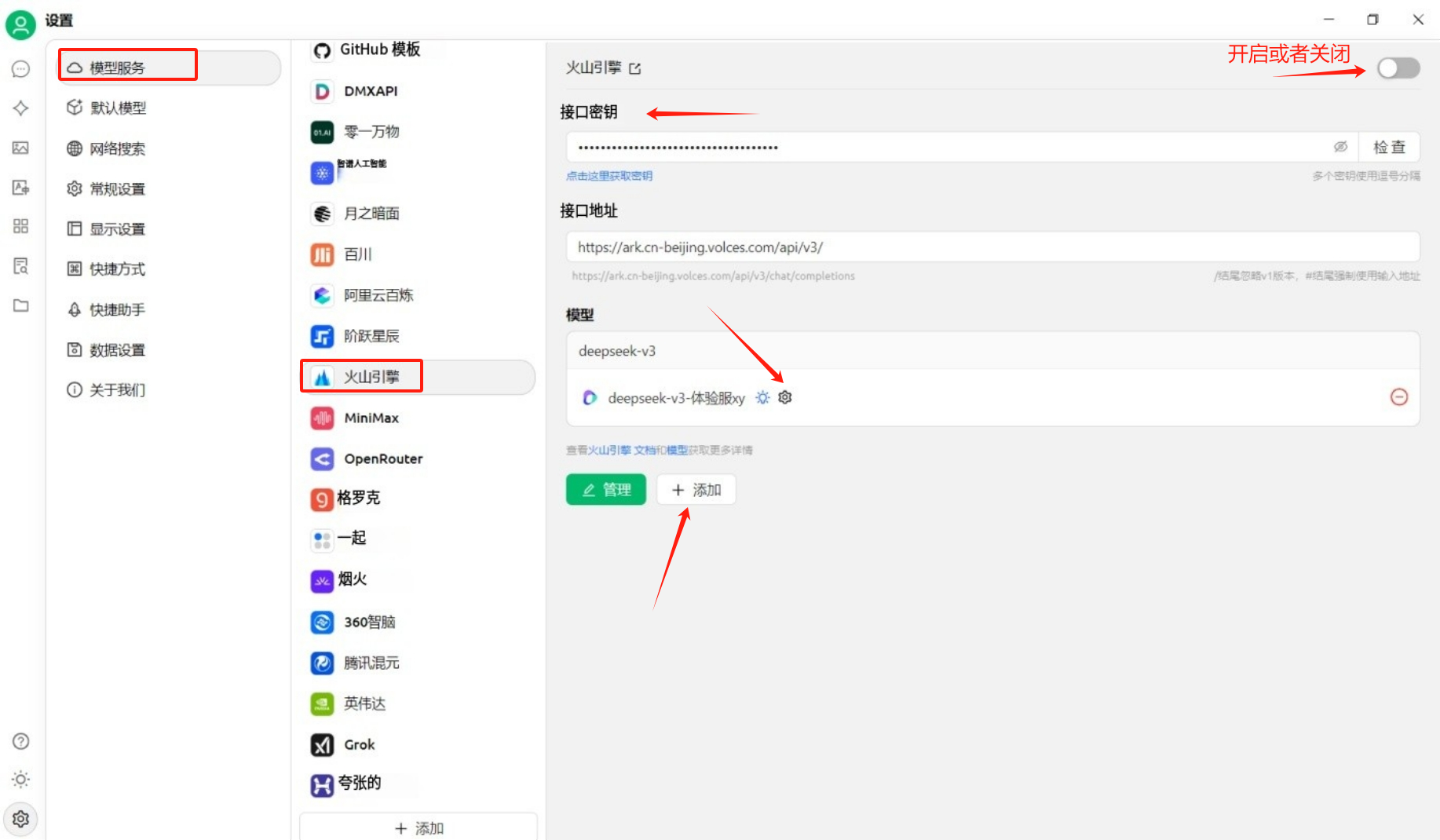The image size is (1440, 840).
Task: Open 关于我们 settings section
Action: click(x=170, y=389)
